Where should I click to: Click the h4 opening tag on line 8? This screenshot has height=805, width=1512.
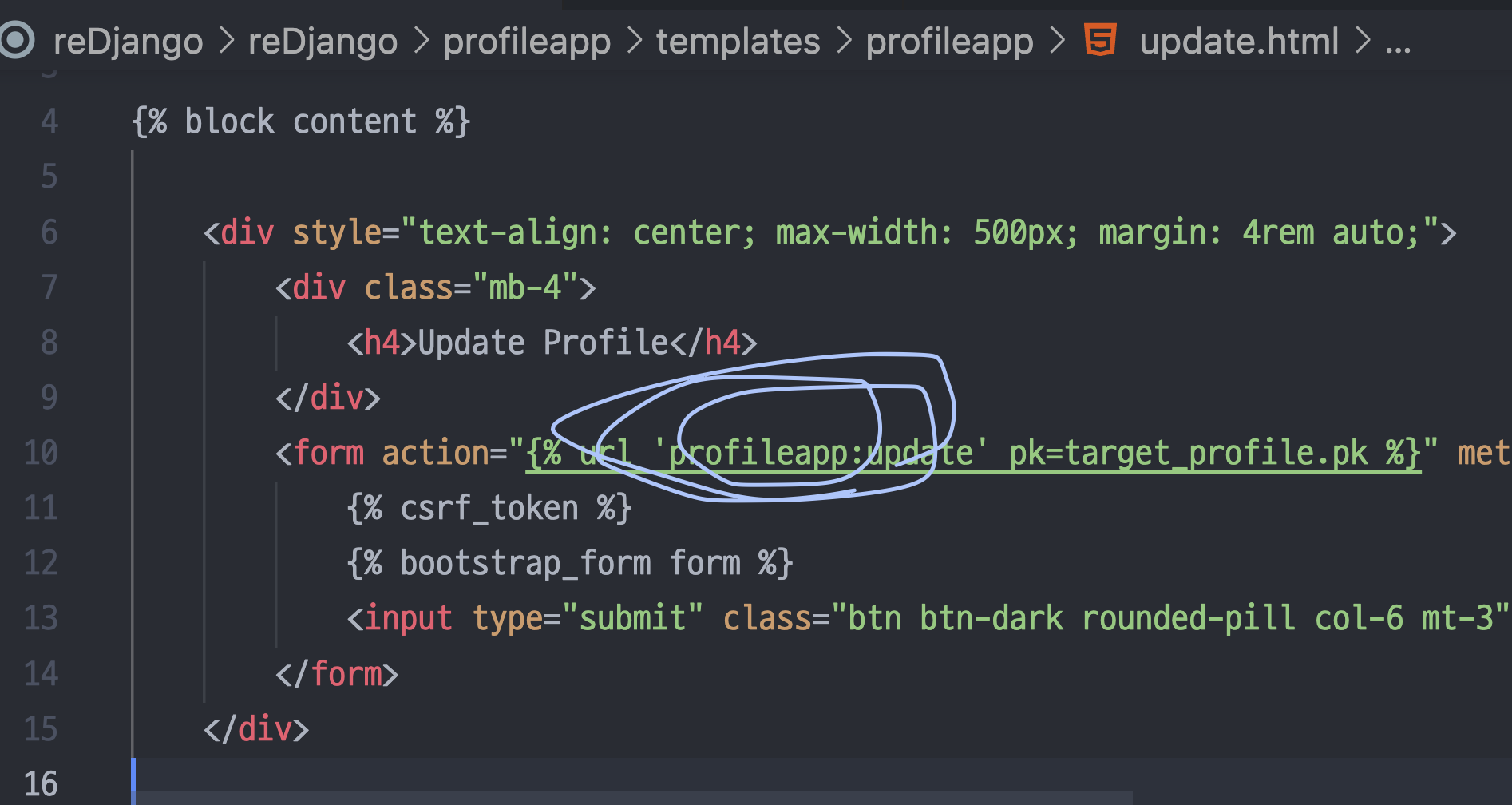click(x=382, y=343)
